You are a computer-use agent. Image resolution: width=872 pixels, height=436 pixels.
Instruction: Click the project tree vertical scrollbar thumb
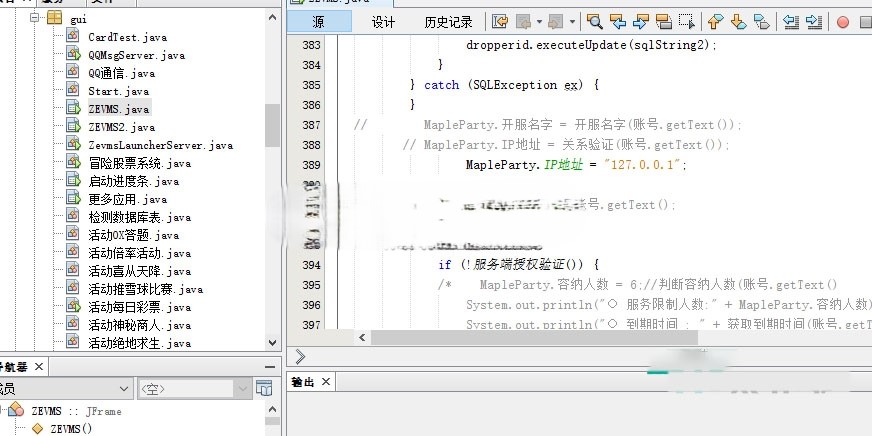point(272,125)
